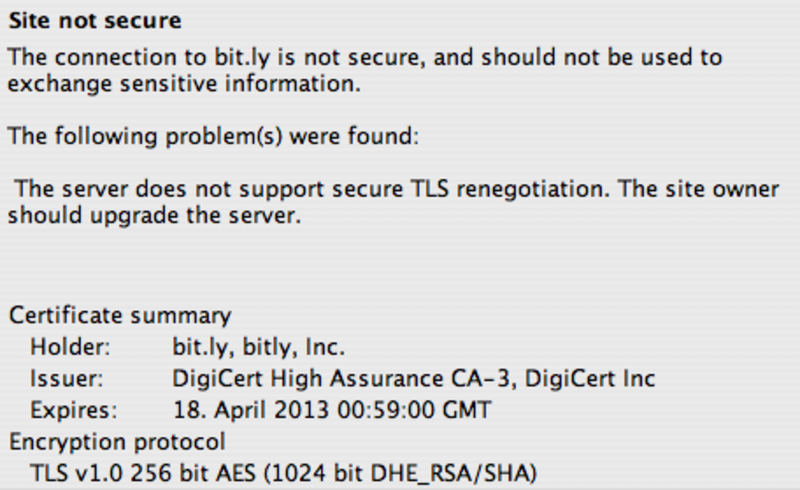This screenshot has width=800, height=490.
Task: Select 'exchange sensitive information' line
Action: pyautogui.click(x=184, y=83)
